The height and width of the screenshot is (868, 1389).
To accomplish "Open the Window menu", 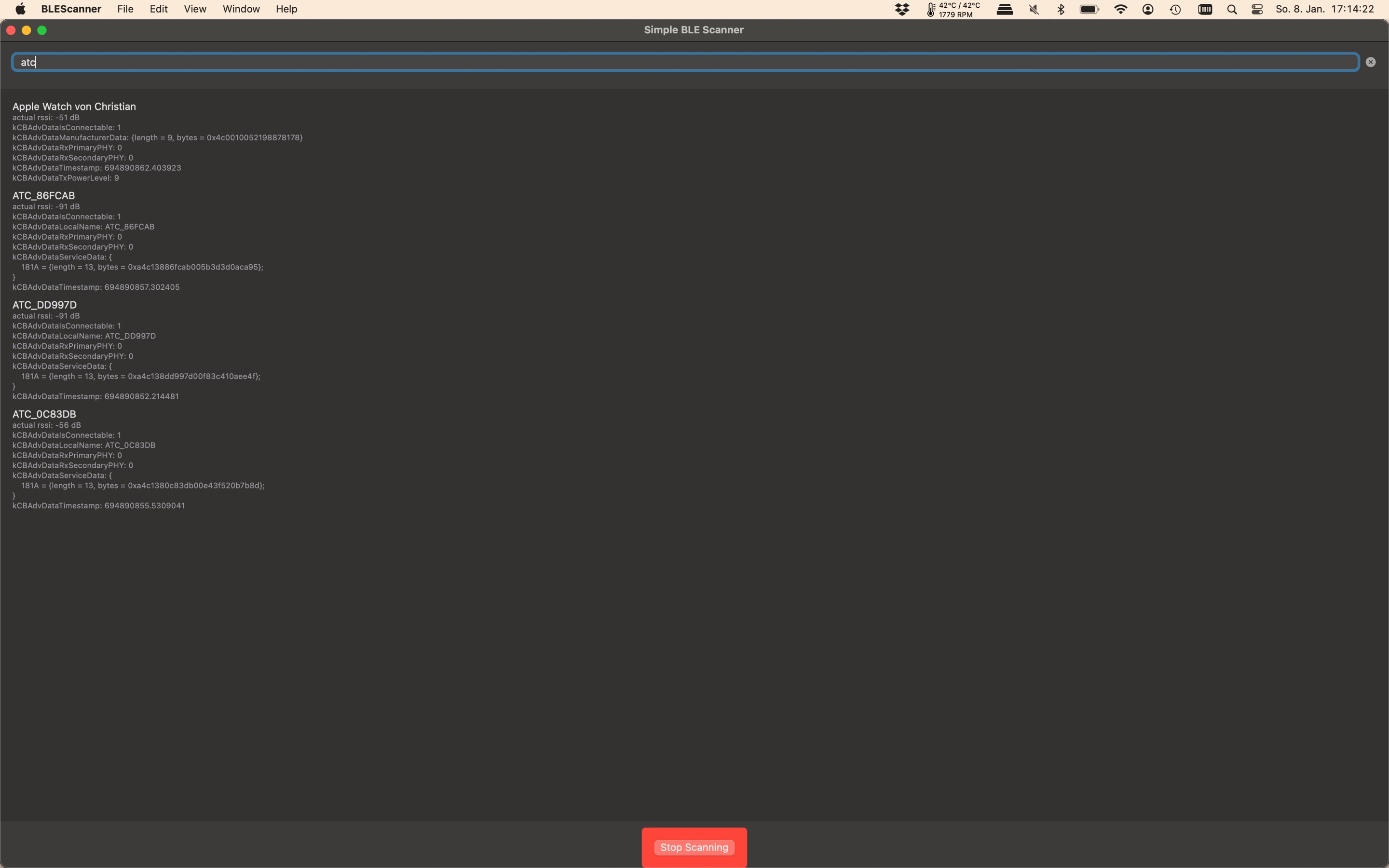I will (241, 9).
